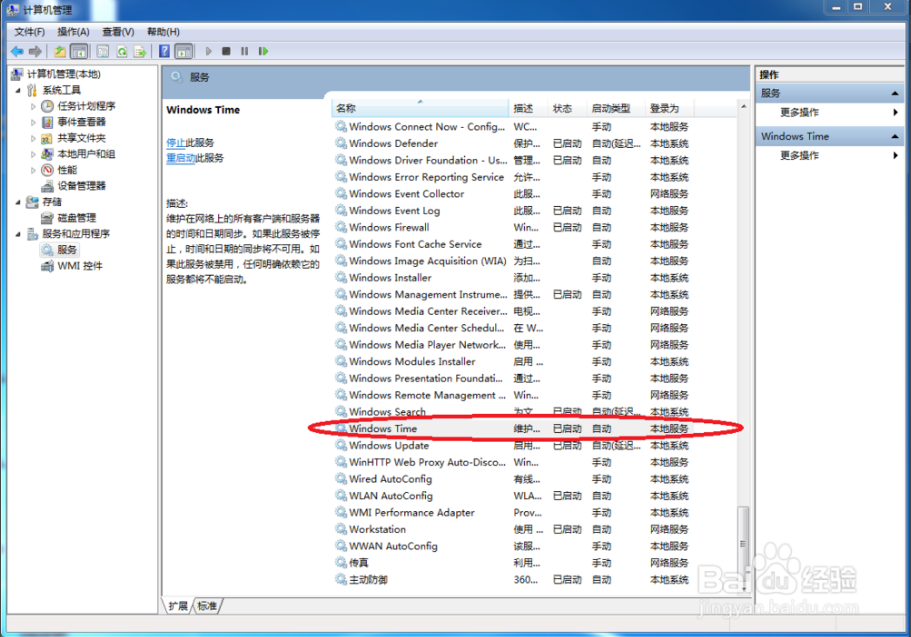
Task: Click the Stop service square icon
Action: click(226, 52)
